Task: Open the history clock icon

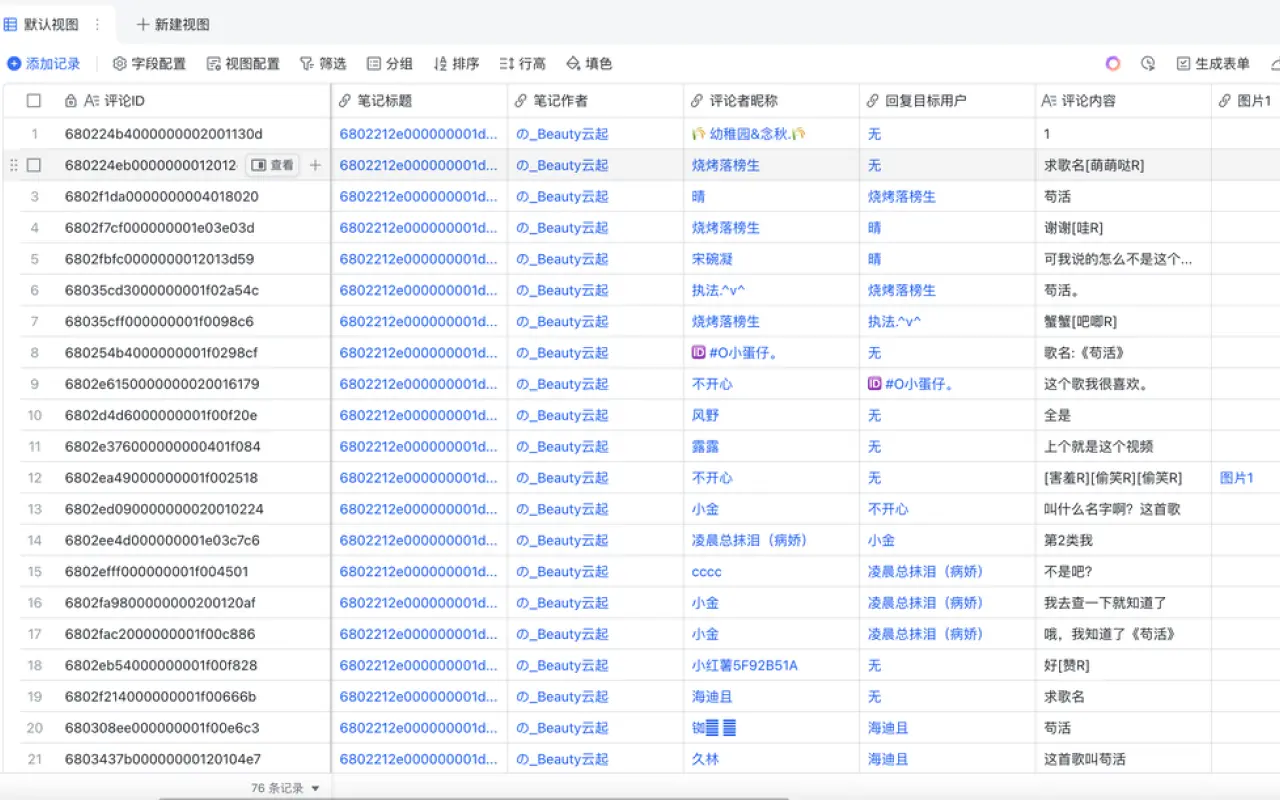Action: click(1148, 64)
